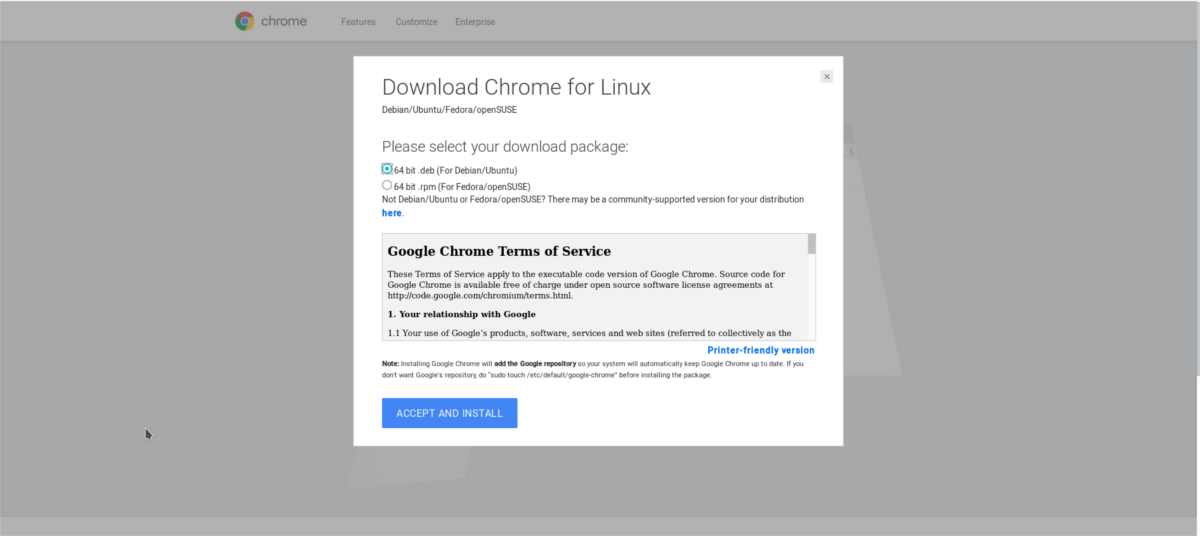Close the Download Chrome for Linux dialog

(826, 76)
